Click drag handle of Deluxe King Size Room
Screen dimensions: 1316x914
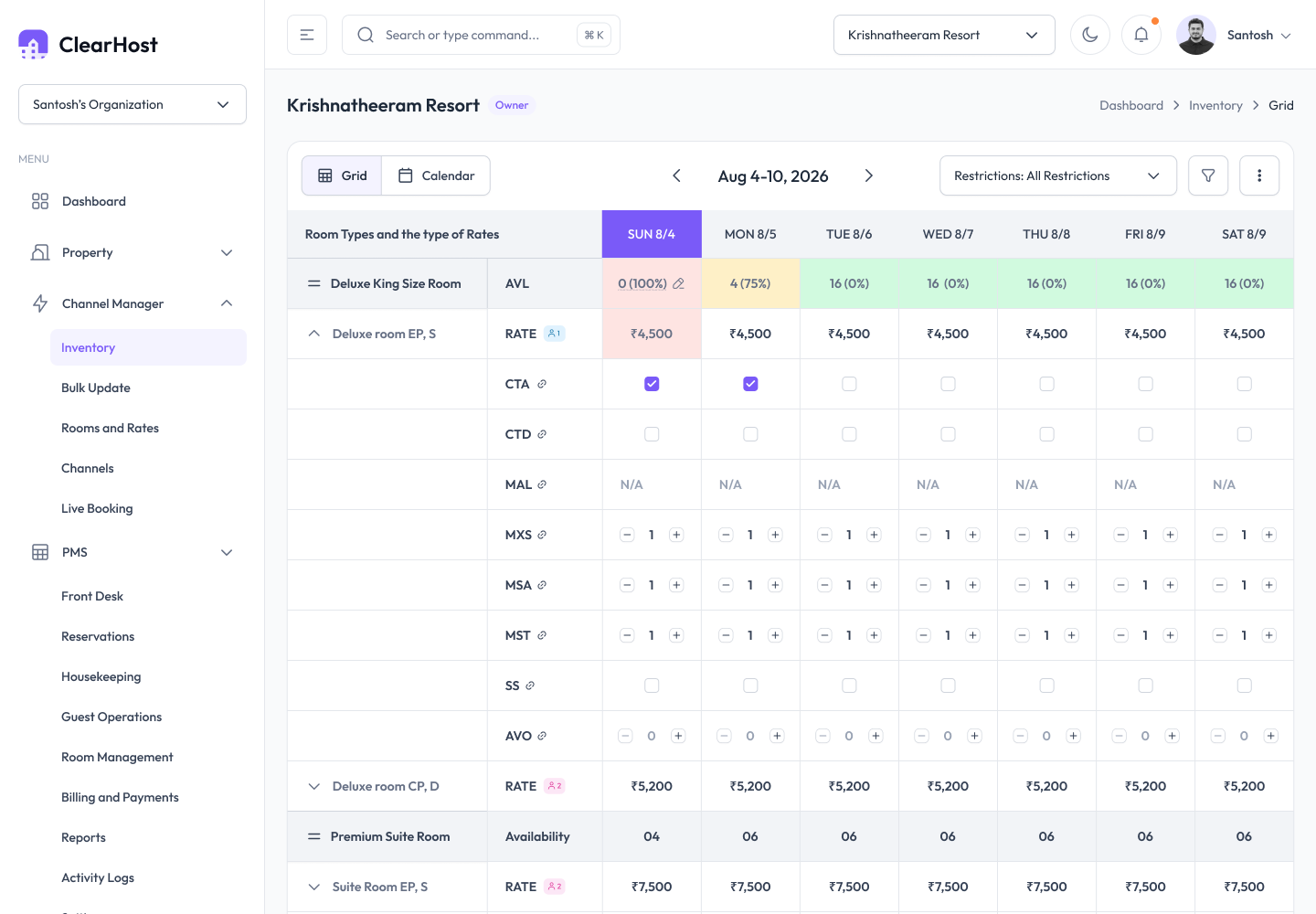pyautogui.click(x=313, y=283)
